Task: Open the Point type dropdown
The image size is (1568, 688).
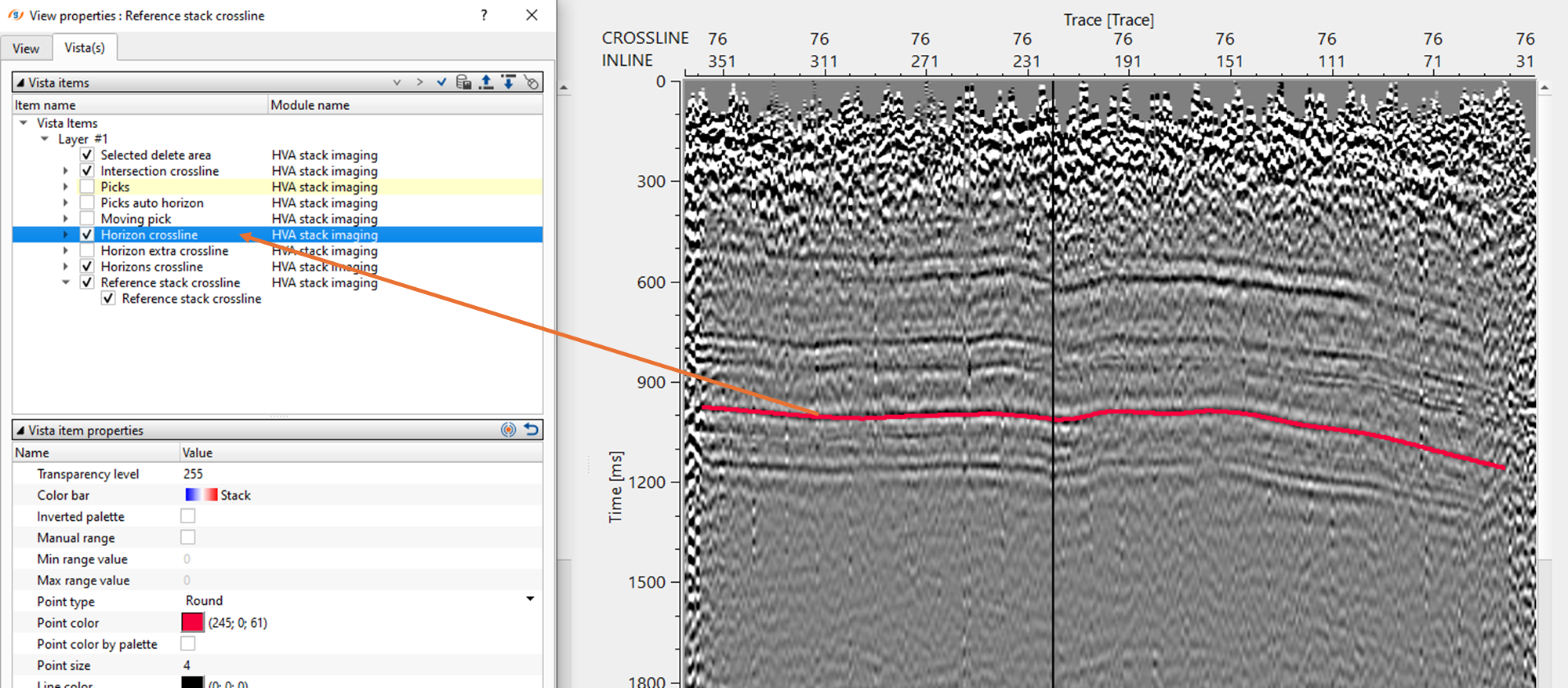Action: (x=530, y=599)
